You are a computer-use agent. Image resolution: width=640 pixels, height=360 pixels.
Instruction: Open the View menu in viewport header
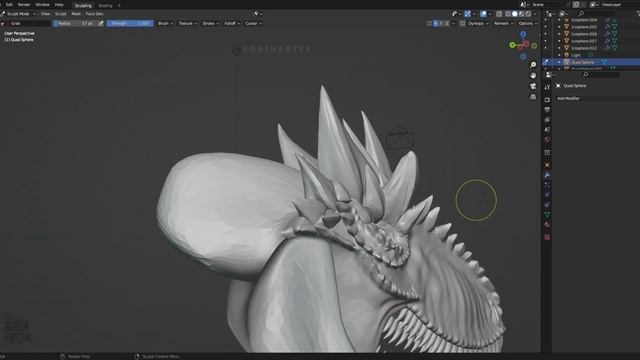point(45,13)
